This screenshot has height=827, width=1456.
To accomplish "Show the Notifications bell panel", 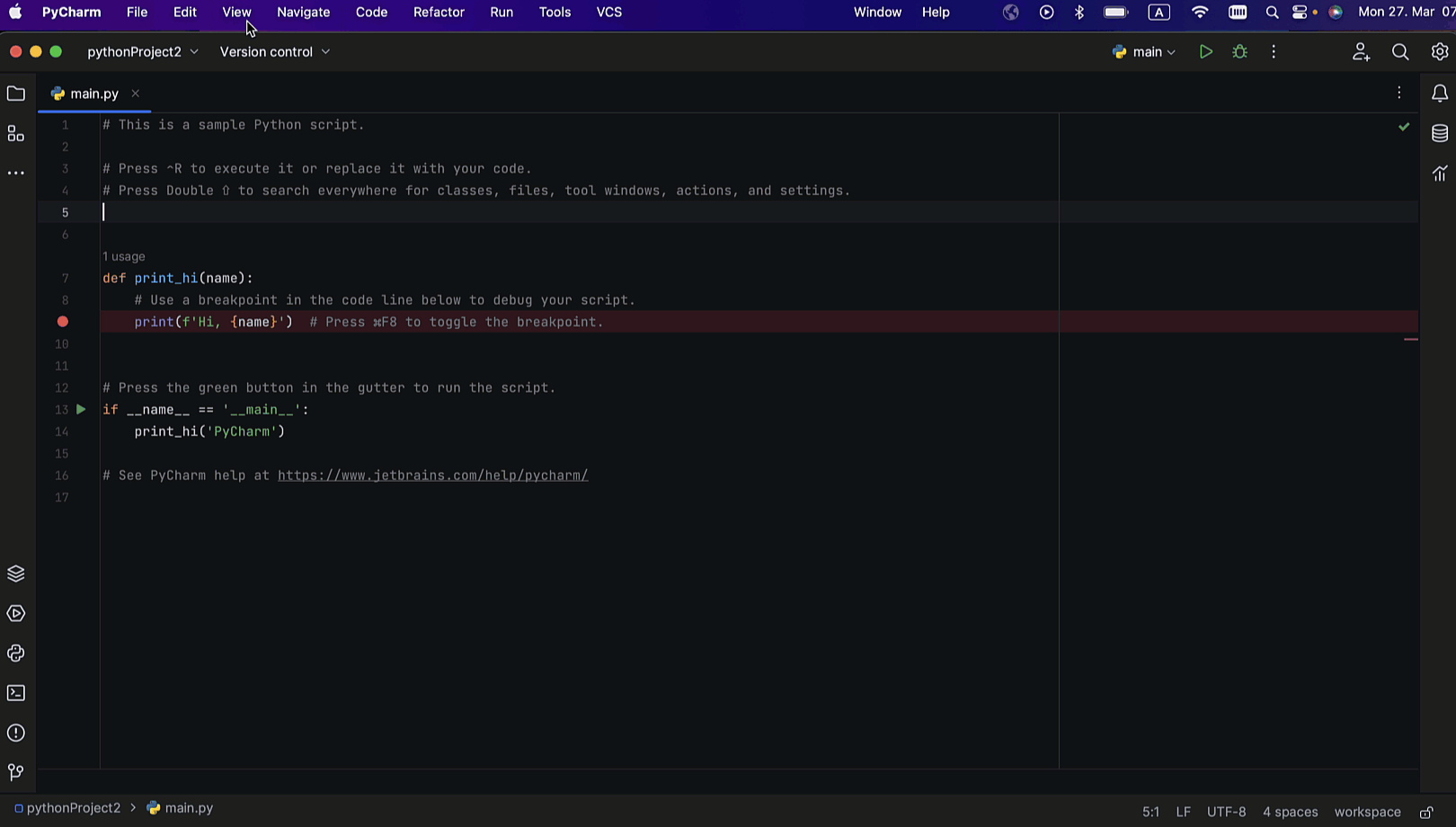I will [x=1439, y=93].
